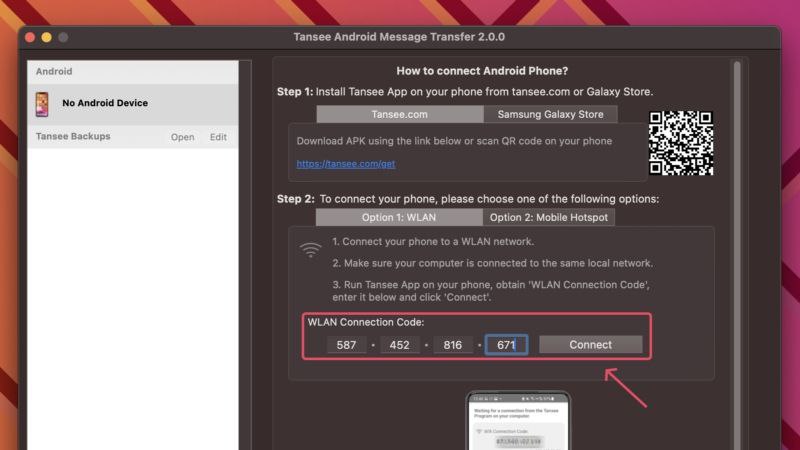Image resolution: width=800 pixels, height=450 pixels.
Task: Minimize the window with yellow button
Action: click(46, 37)
